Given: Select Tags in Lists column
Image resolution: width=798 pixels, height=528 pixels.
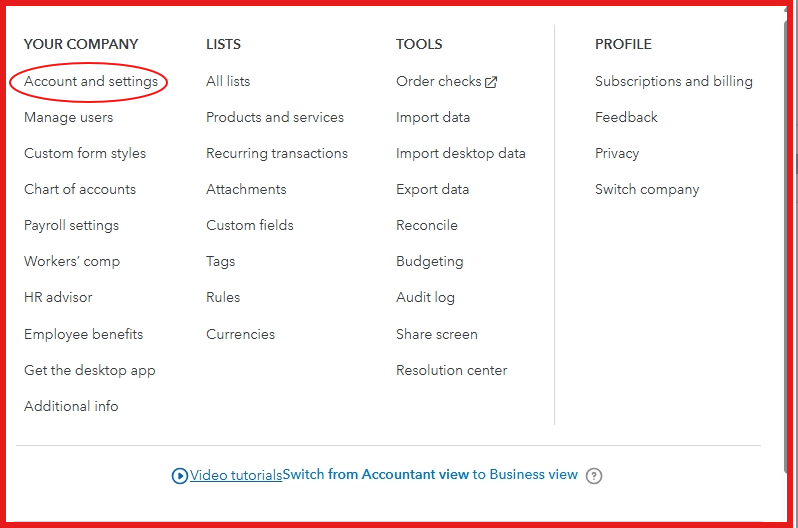Looking at the screenshot, I should (220, 262).
